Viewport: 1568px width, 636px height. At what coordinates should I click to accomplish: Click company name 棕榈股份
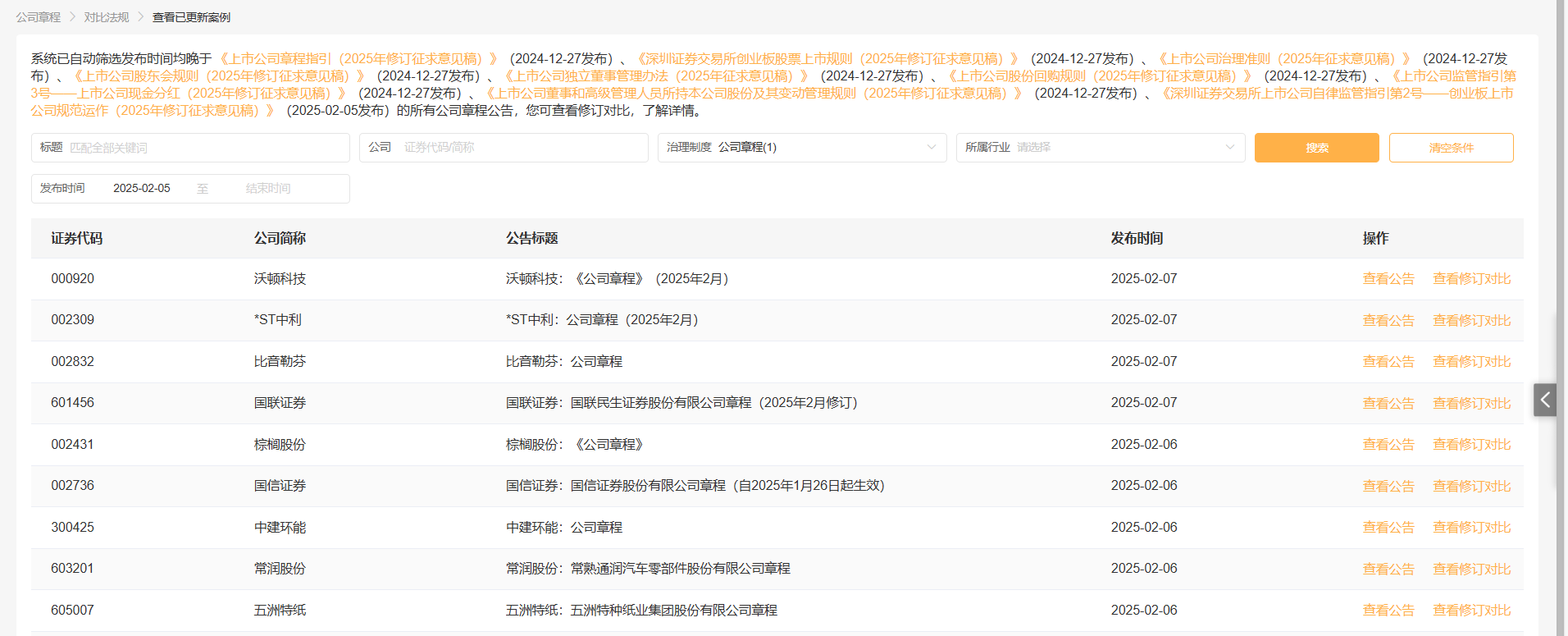pos(280,445)
